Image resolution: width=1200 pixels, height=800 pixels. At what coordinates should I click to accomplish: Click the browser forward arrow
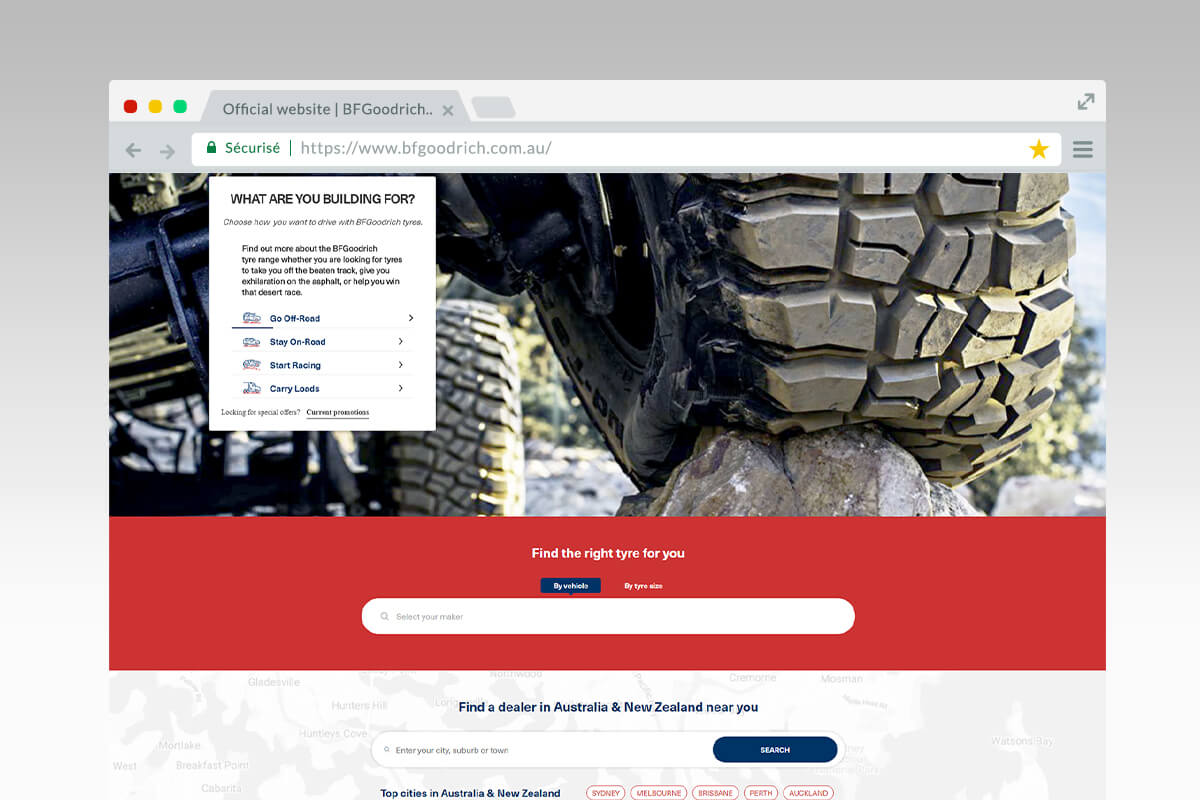(x=167, y=150)
